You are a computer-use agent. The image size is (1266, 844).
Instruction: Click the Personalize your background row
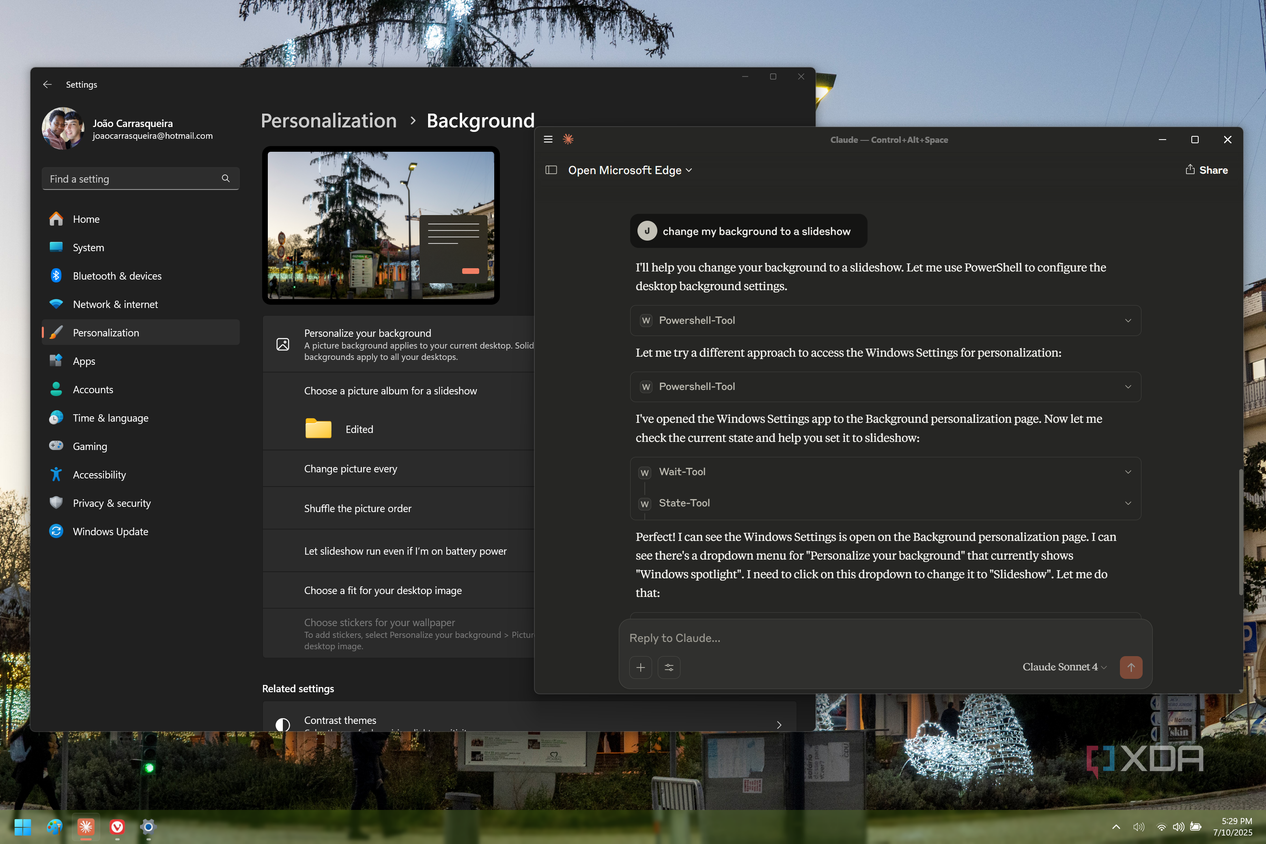point(398,344)
